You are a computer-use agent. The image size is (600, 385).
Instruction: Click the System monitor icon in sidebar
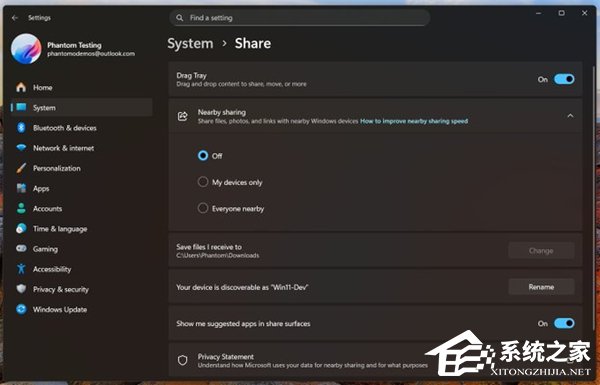(21, 108)
